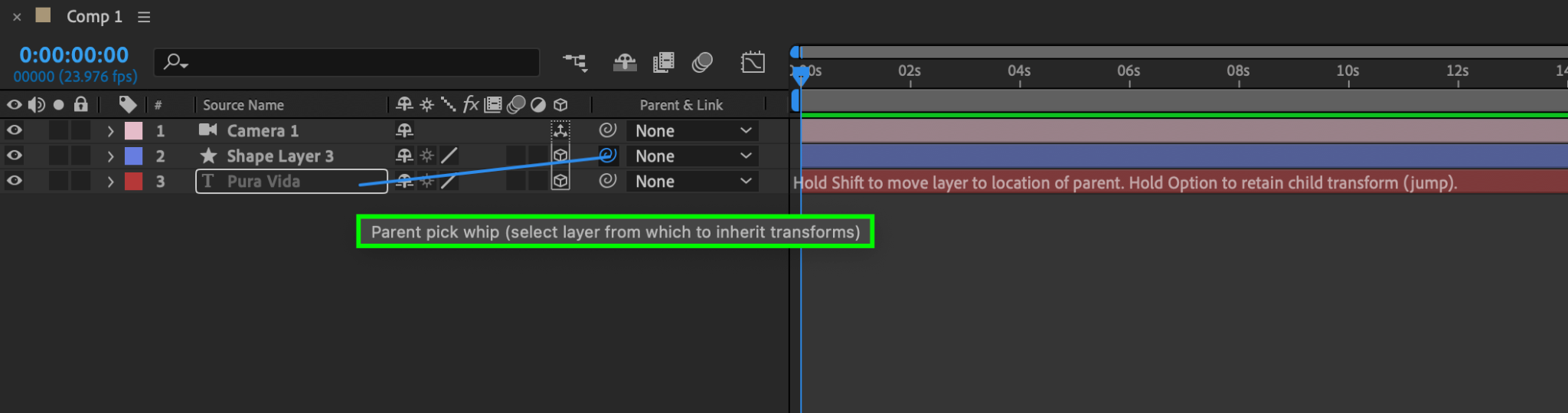
Task: Click the Source Name column header
Action: [243, 105]
